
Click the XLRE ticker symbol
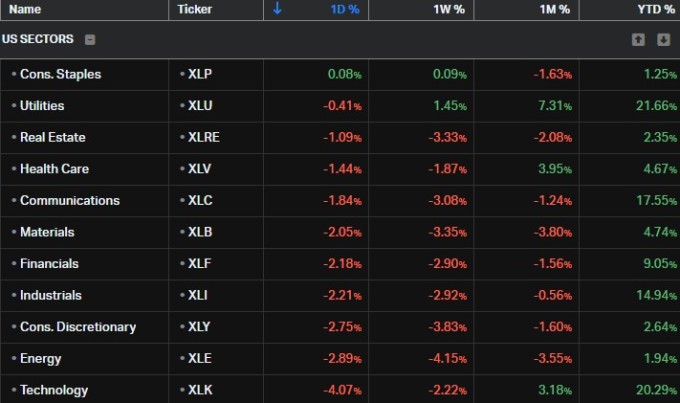tap(203, 137)
